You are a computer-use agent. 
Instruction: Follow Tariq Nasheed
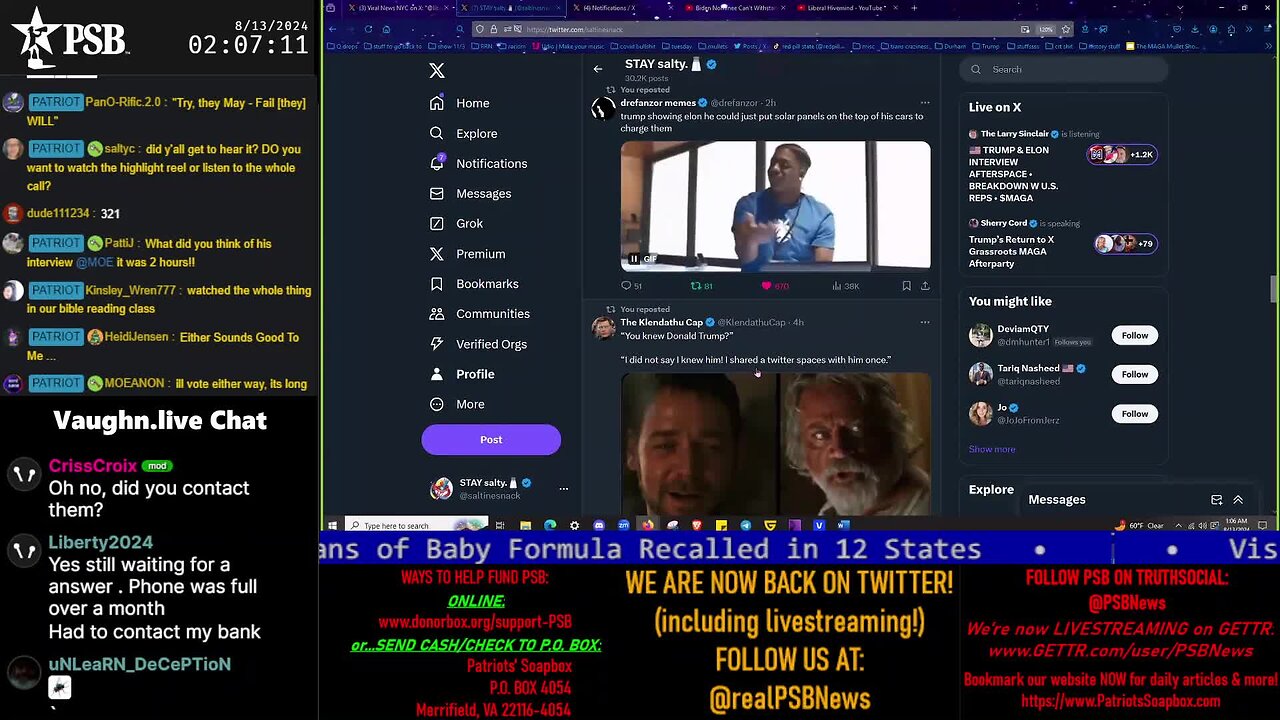[1135, 374]
